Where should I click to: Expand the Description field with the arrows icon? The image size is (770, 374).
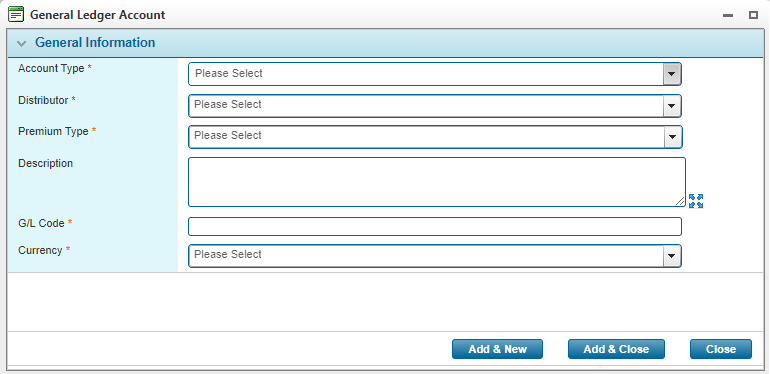(696, 201)
